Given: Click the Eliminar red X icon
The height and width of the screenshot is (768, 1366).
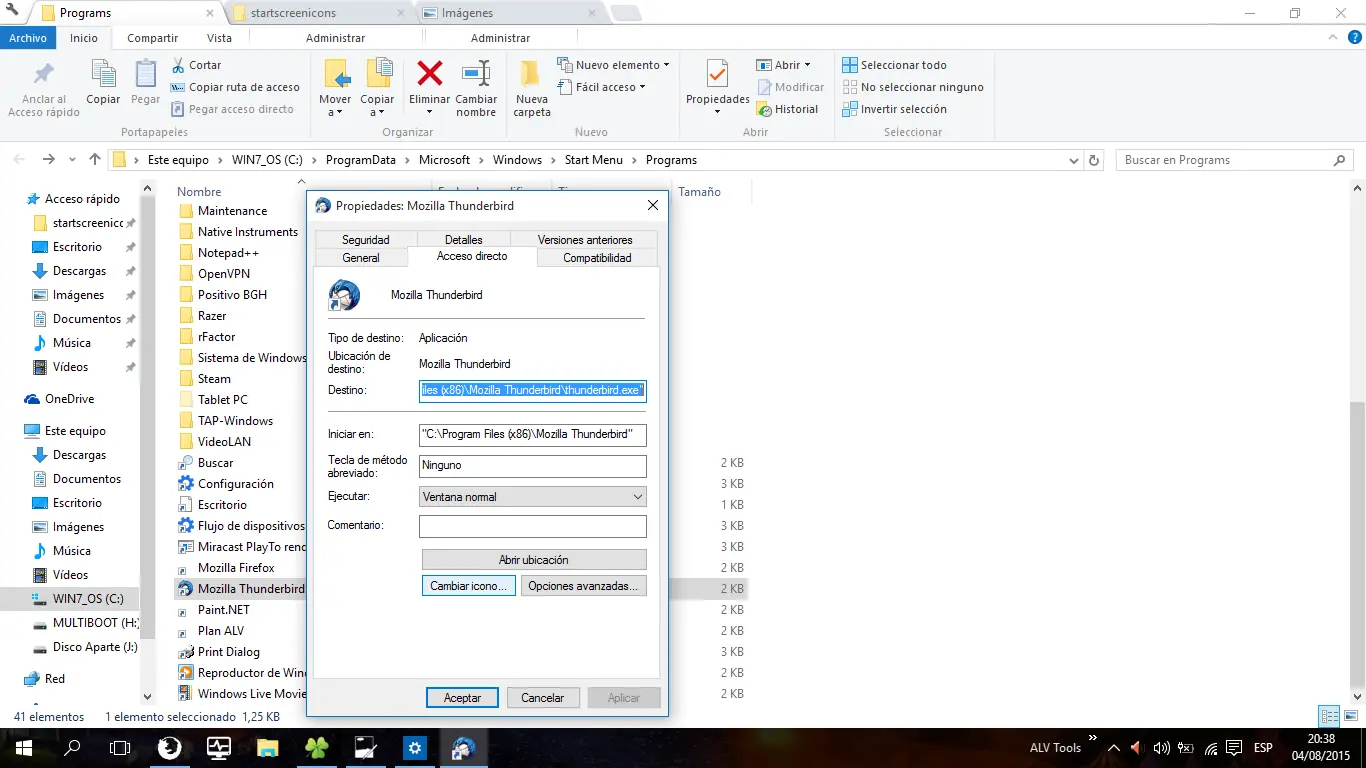Looking at the screenshot, I should [x=429, y=75].
